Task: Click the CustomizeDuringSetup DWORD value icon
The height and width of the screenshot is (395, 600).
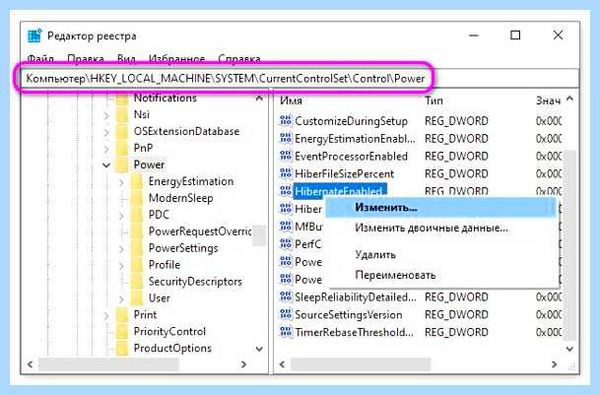Action: click(285, 121)
